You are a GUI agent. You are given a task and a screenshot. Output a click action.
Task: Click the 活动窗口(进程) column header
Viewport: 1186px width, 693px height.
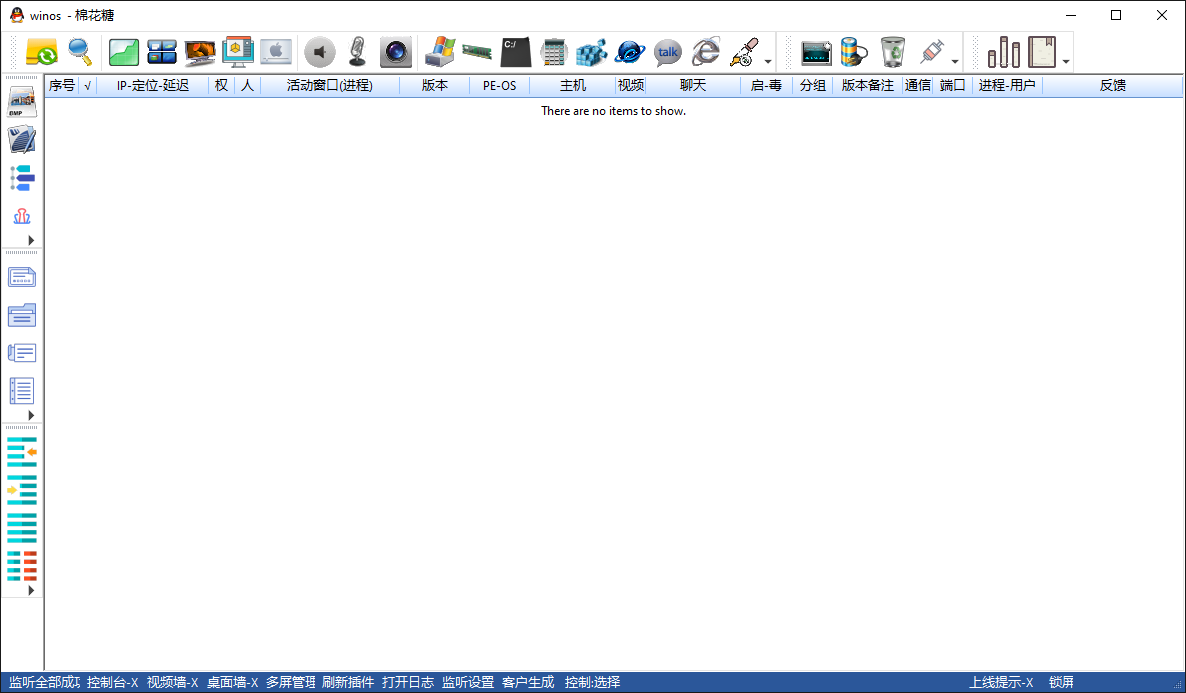329,86
